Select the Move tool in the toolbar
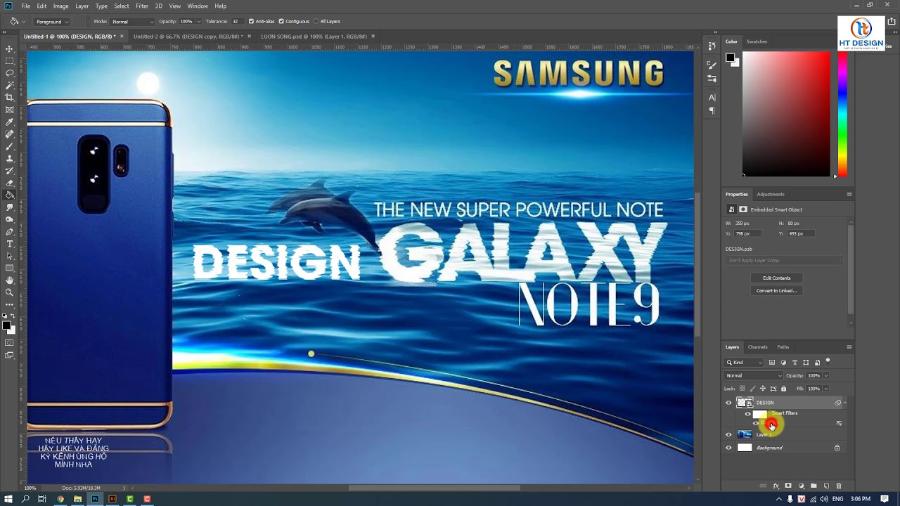This screenshot has height=506, width=900. [x=10, y=48]
